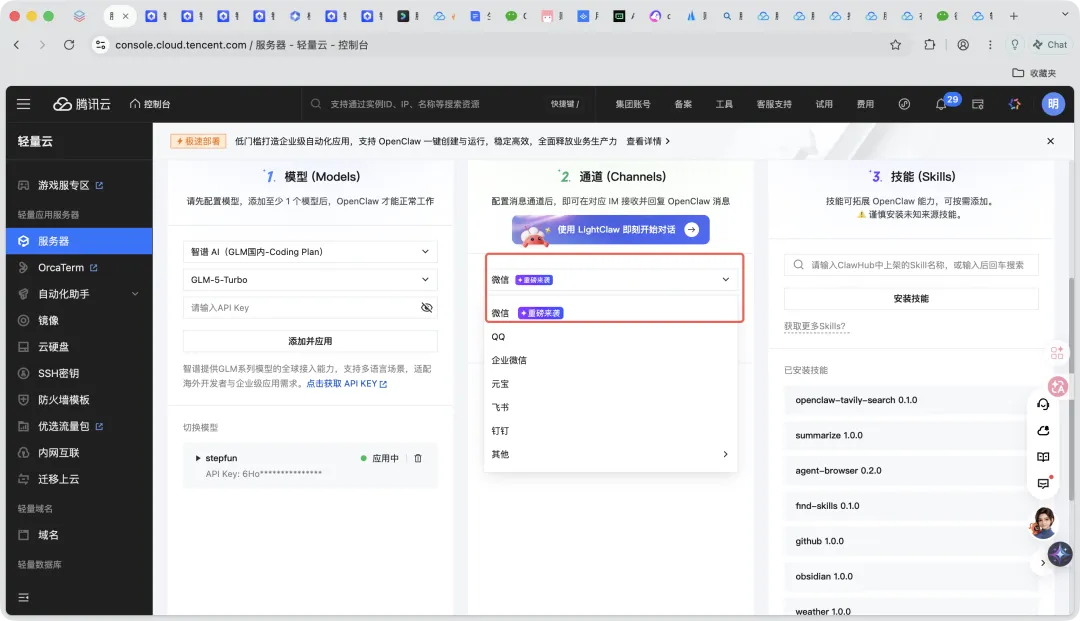Expand 其他 submenu in channel list

(611, 454)
